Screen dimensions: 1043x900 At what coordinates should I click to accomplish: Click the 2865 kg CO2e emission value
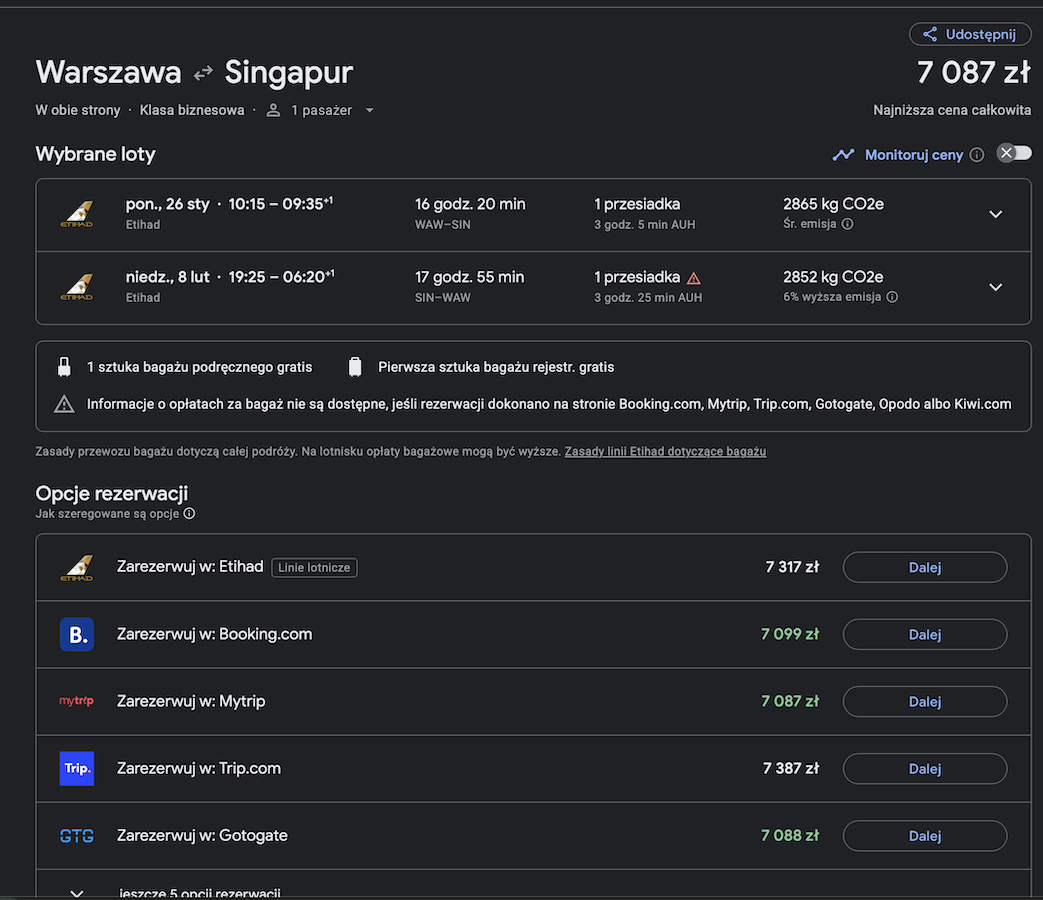click(x=833, y=204)
